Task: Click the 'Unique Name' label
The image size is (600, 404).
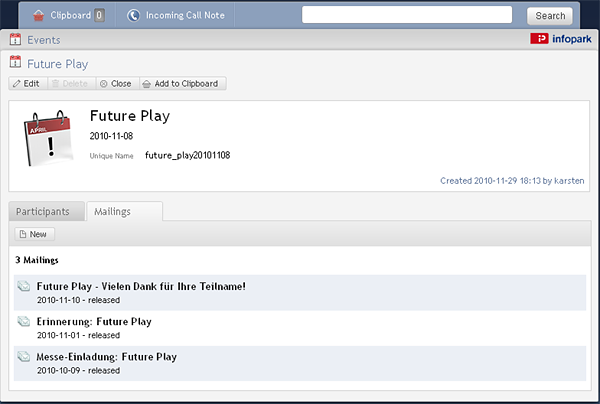Action: (x=111, y=156)
